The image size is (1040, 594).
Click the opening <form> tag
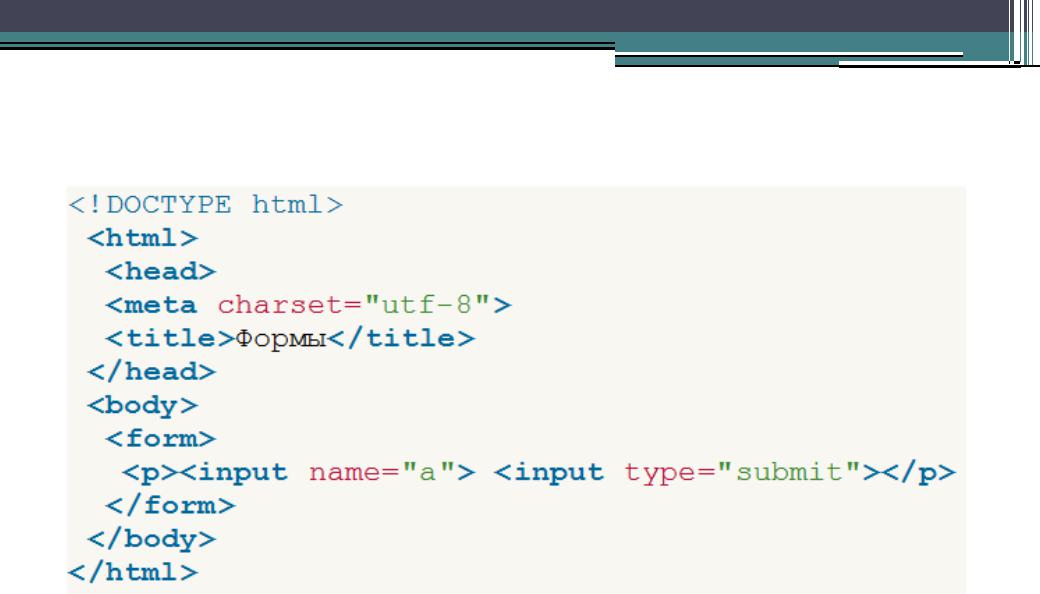point(160,439)
